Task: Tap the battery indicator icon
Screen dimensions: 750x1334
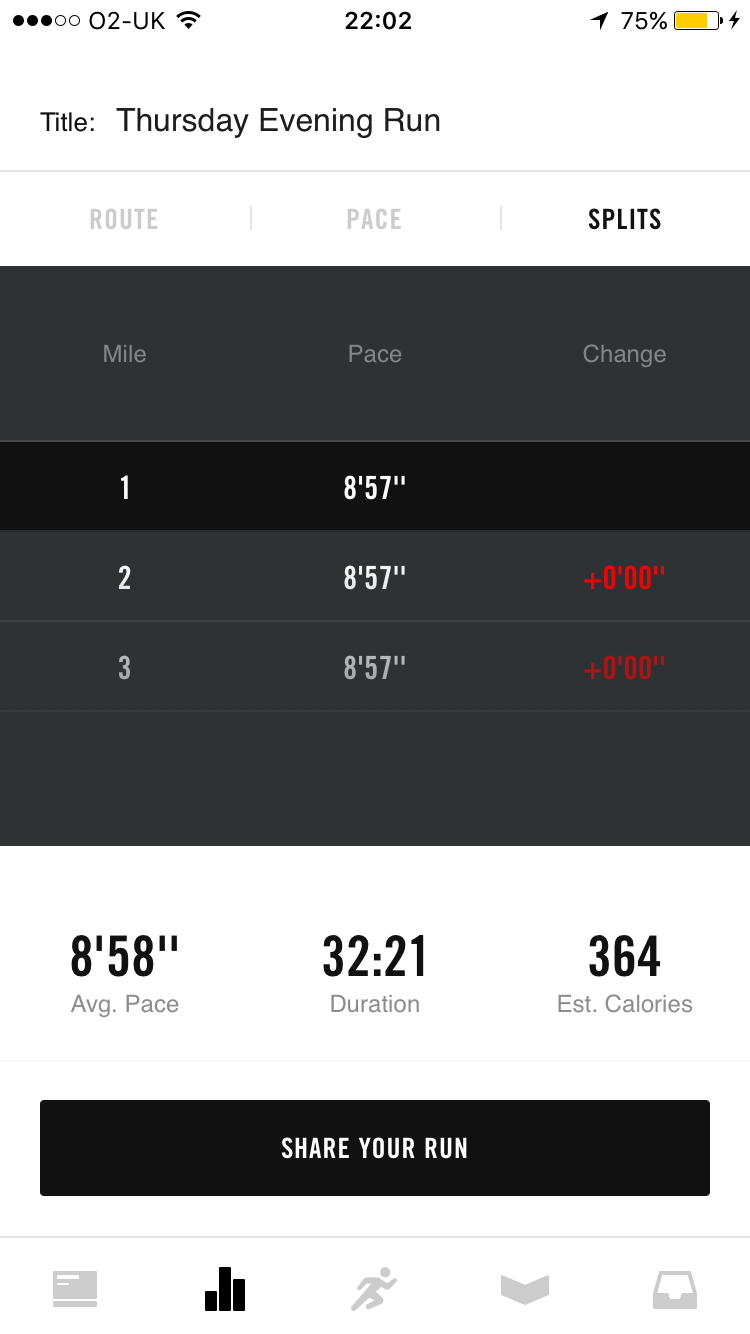Action: coord(698,21)
